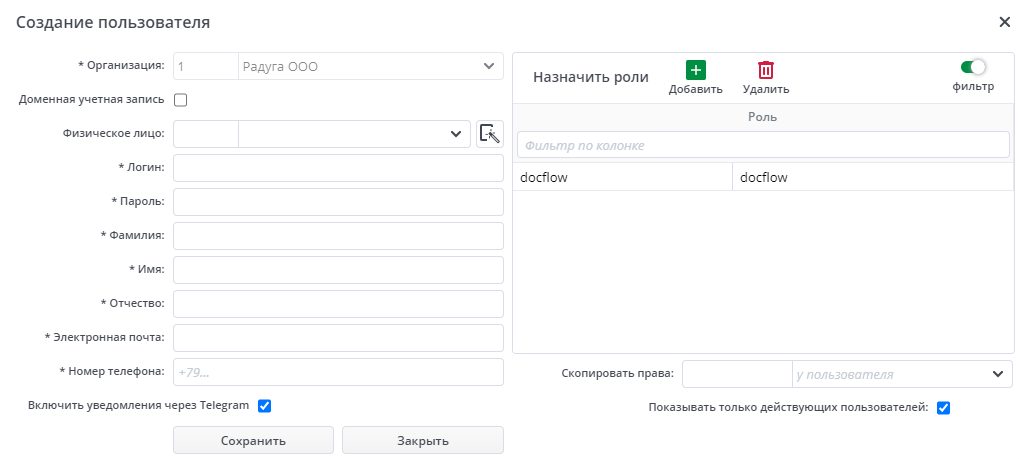
Task: Expand the Организация dropdown arrow
Action: [x=489, y=66]
